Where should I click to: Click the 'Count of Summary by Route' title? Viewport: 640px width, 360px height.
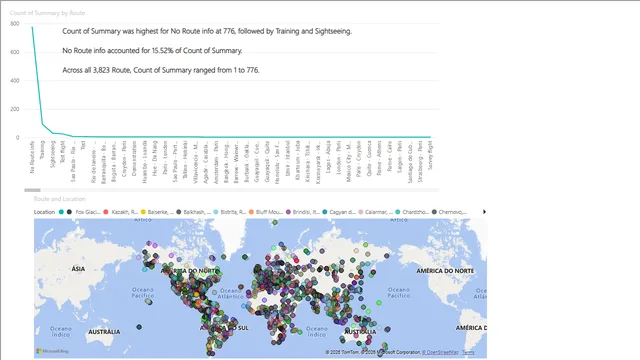47,13
